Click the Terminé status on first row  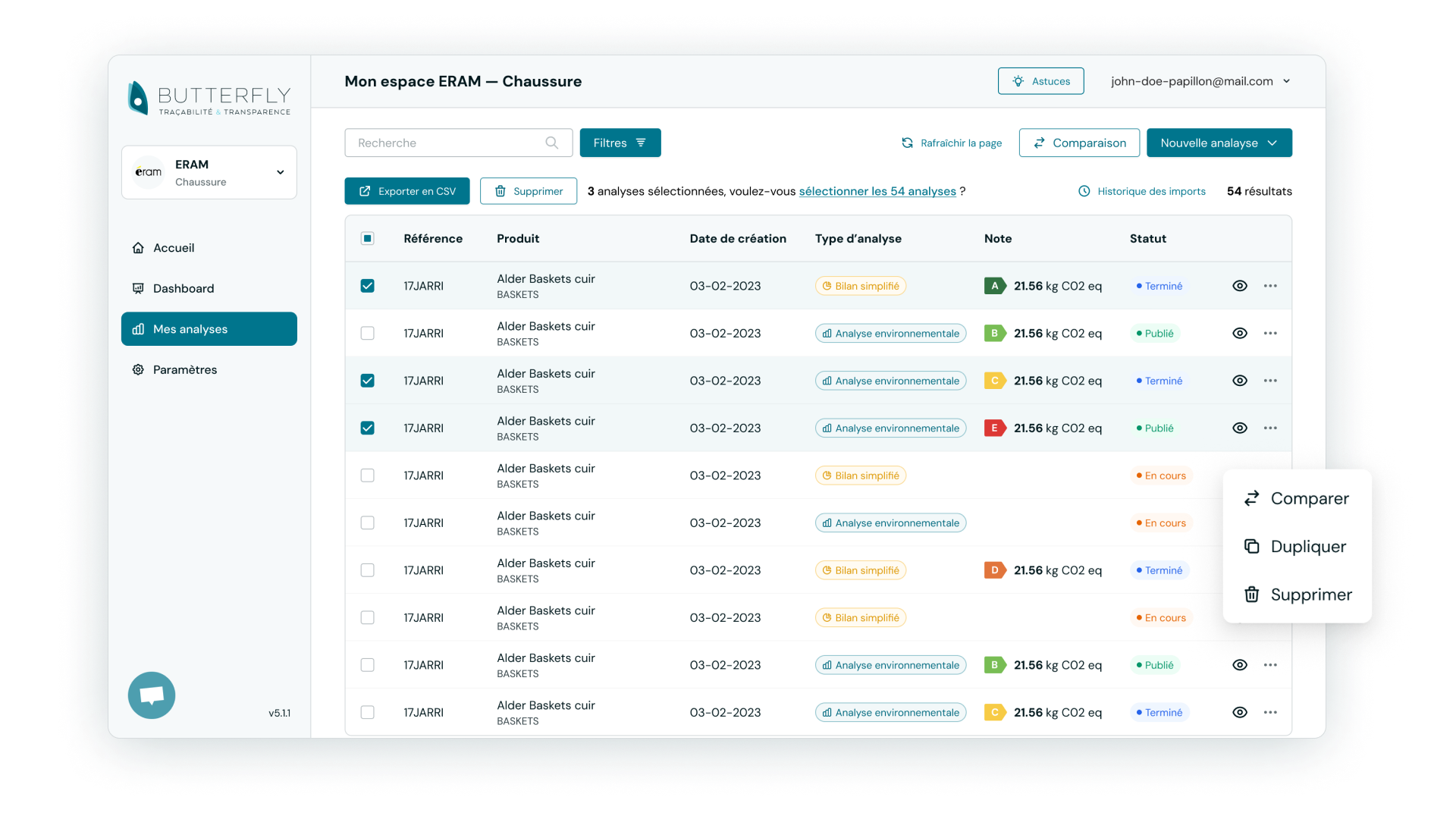coord(1159,286)
